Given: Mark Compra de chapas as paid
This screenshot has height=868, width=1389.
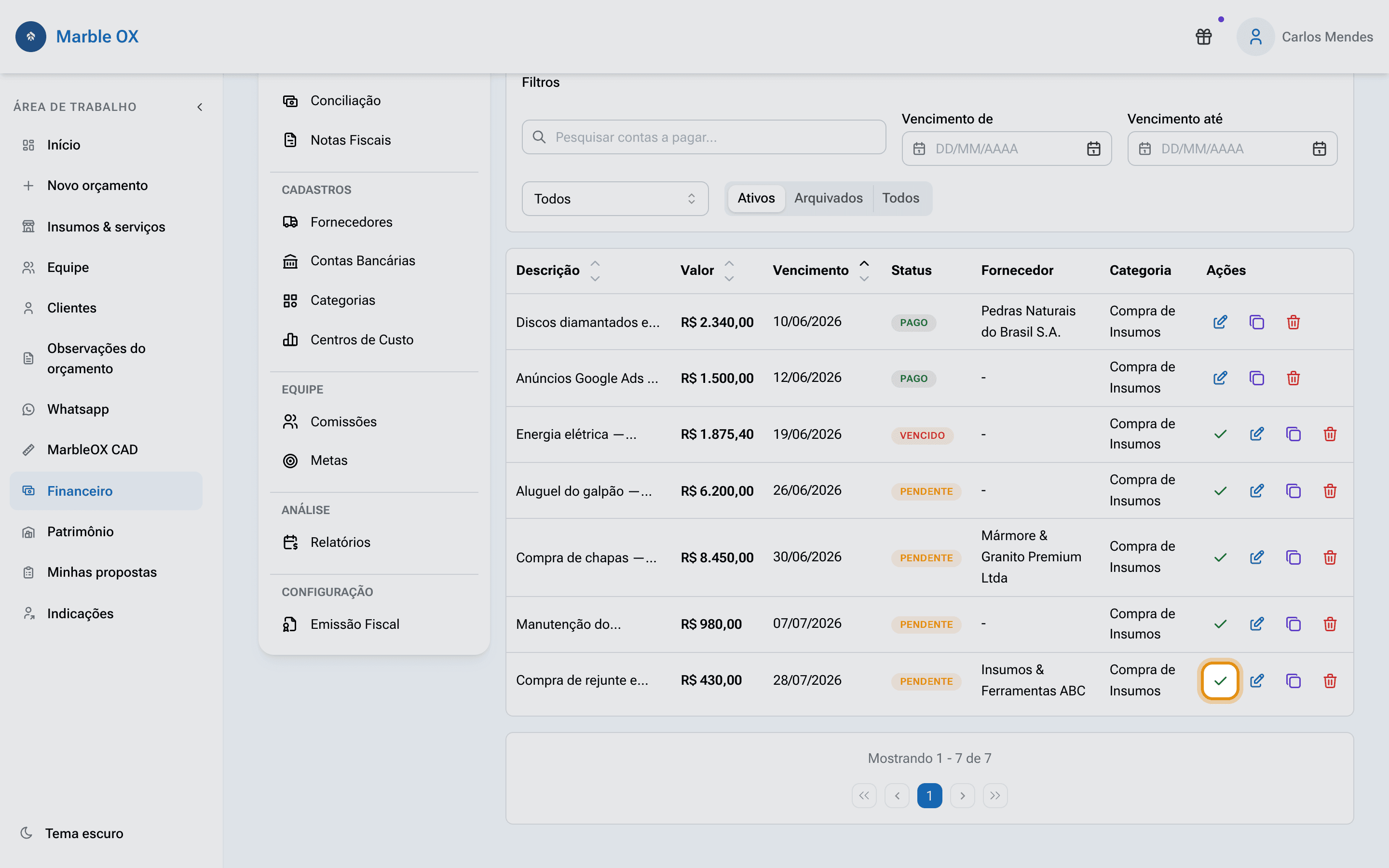Looking at the screenshot, I should (1220, 557).
